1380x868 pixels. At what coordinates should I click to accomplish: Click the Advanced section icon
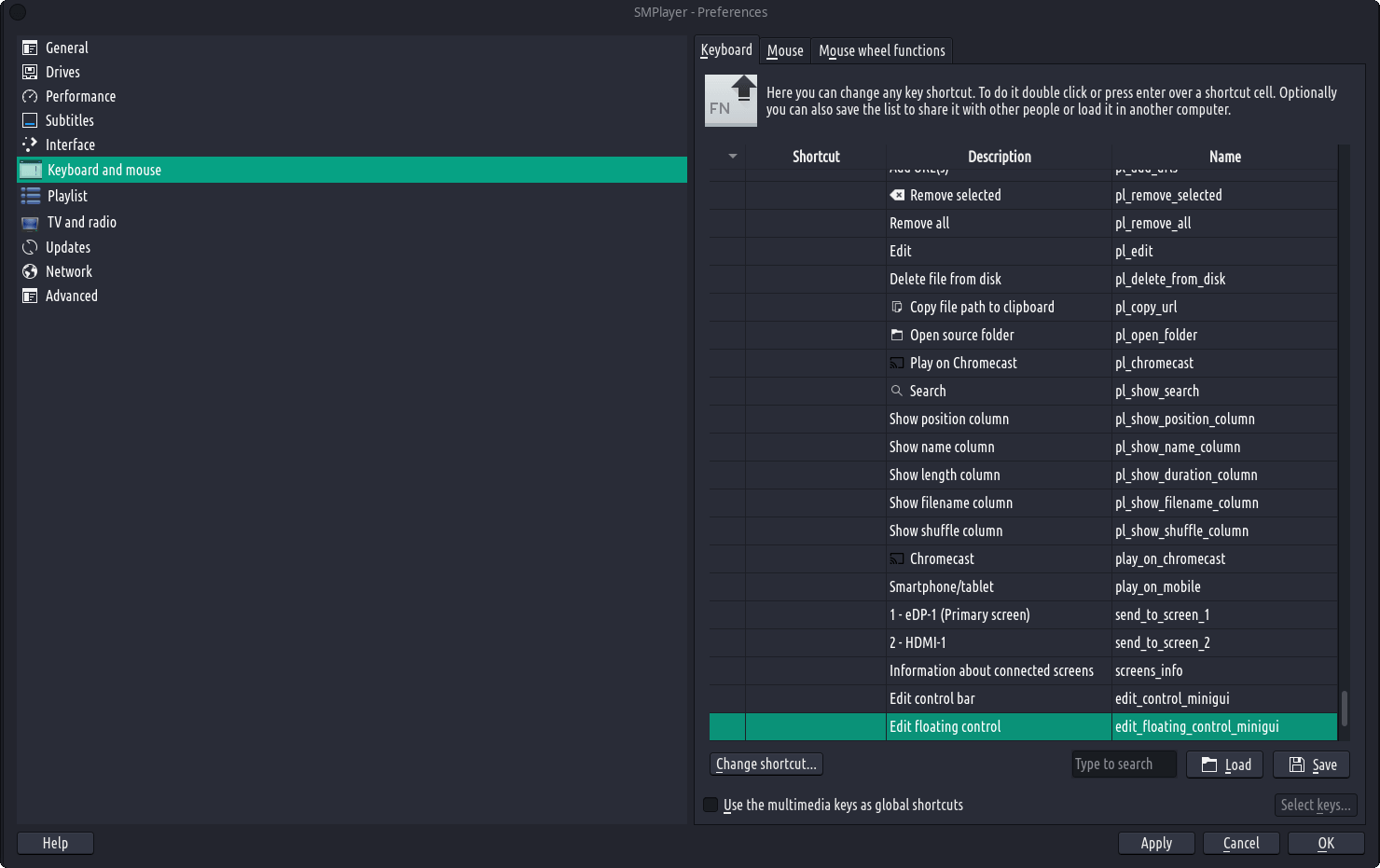click(x=30, y=296)
